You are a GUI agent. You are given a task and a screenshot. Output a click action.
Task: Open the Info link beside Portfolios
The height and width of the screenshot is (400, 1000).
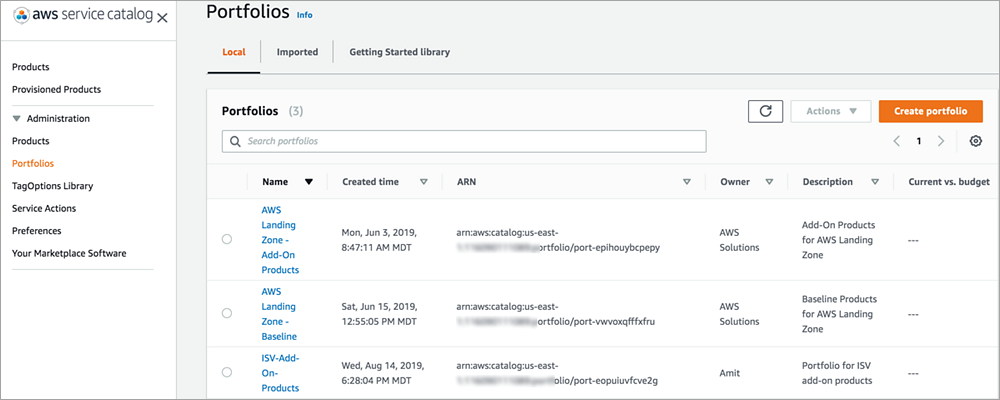[305, 15]
